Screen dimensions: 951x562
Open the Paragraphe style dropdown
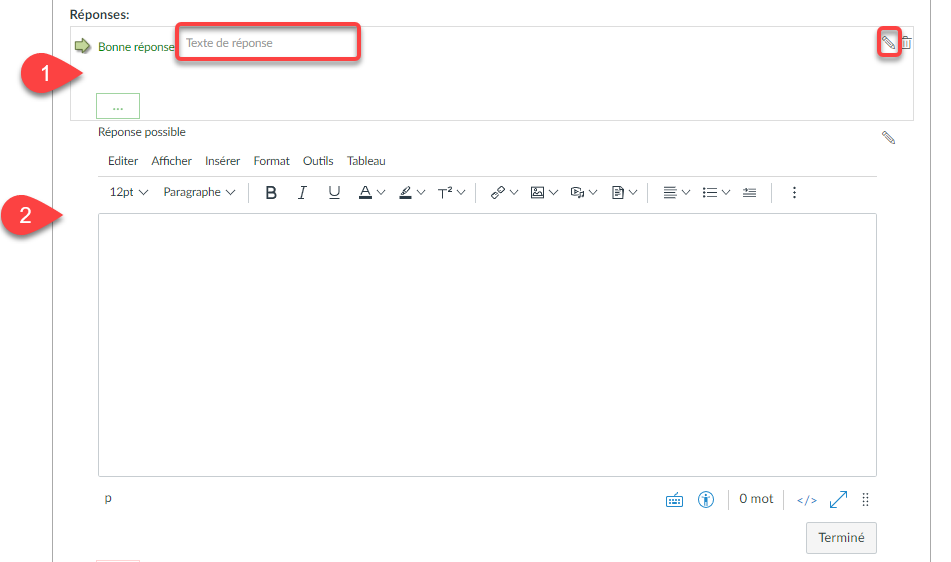pos(199,192)
